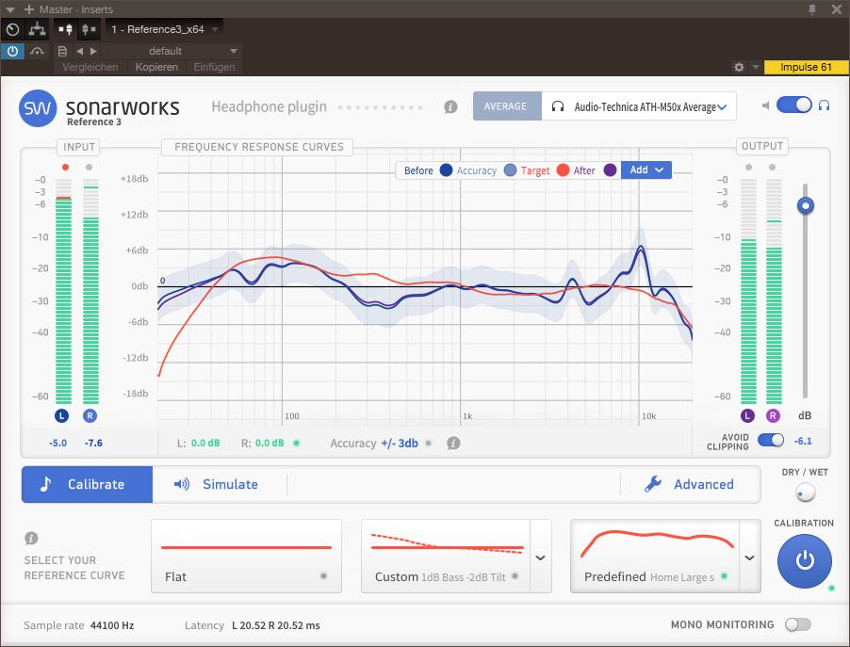Switch to the Calibrate tab
Screen dimensions: 850x647
point(87,484)
